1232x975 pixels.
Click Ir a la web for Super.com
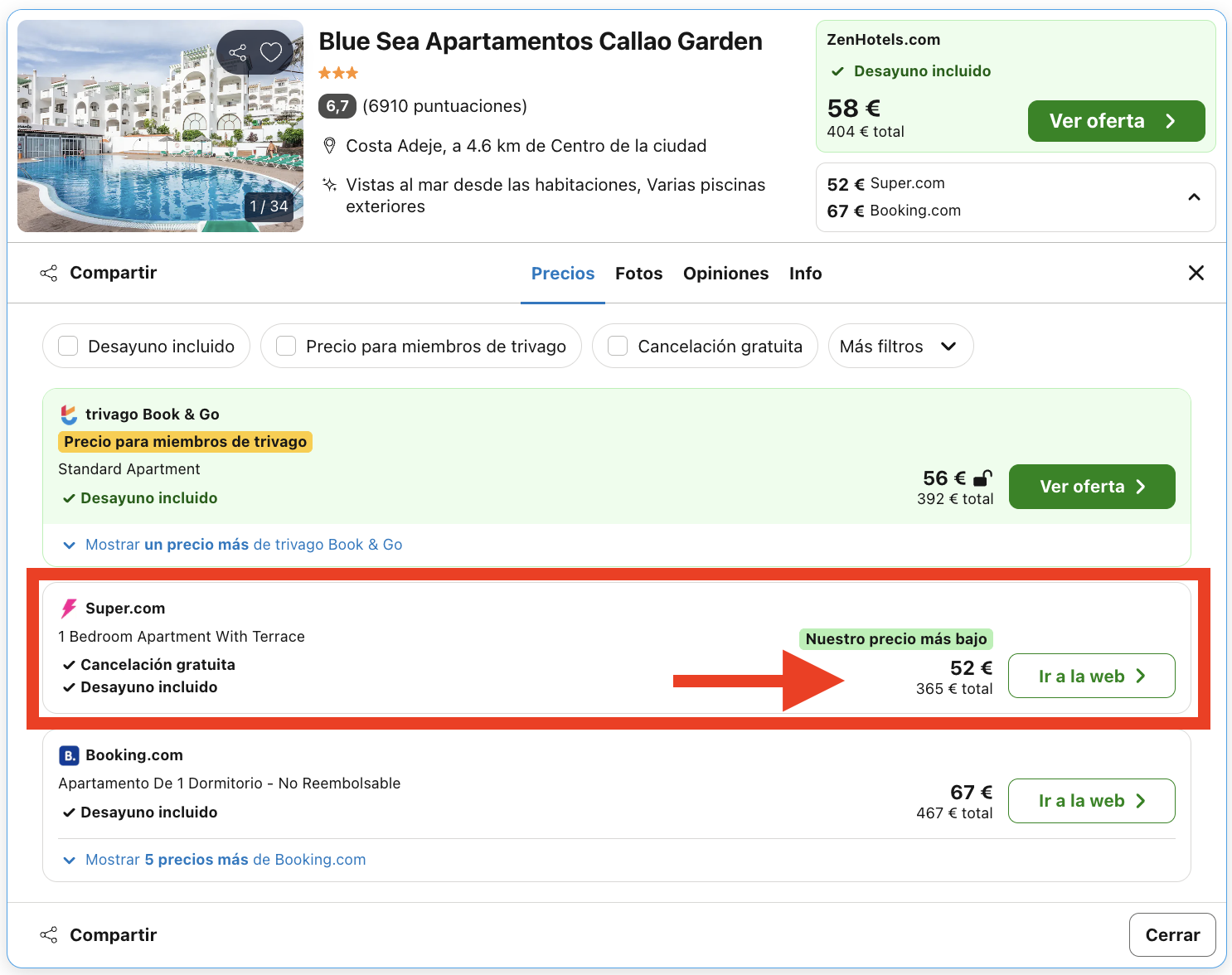point(1091,676)
